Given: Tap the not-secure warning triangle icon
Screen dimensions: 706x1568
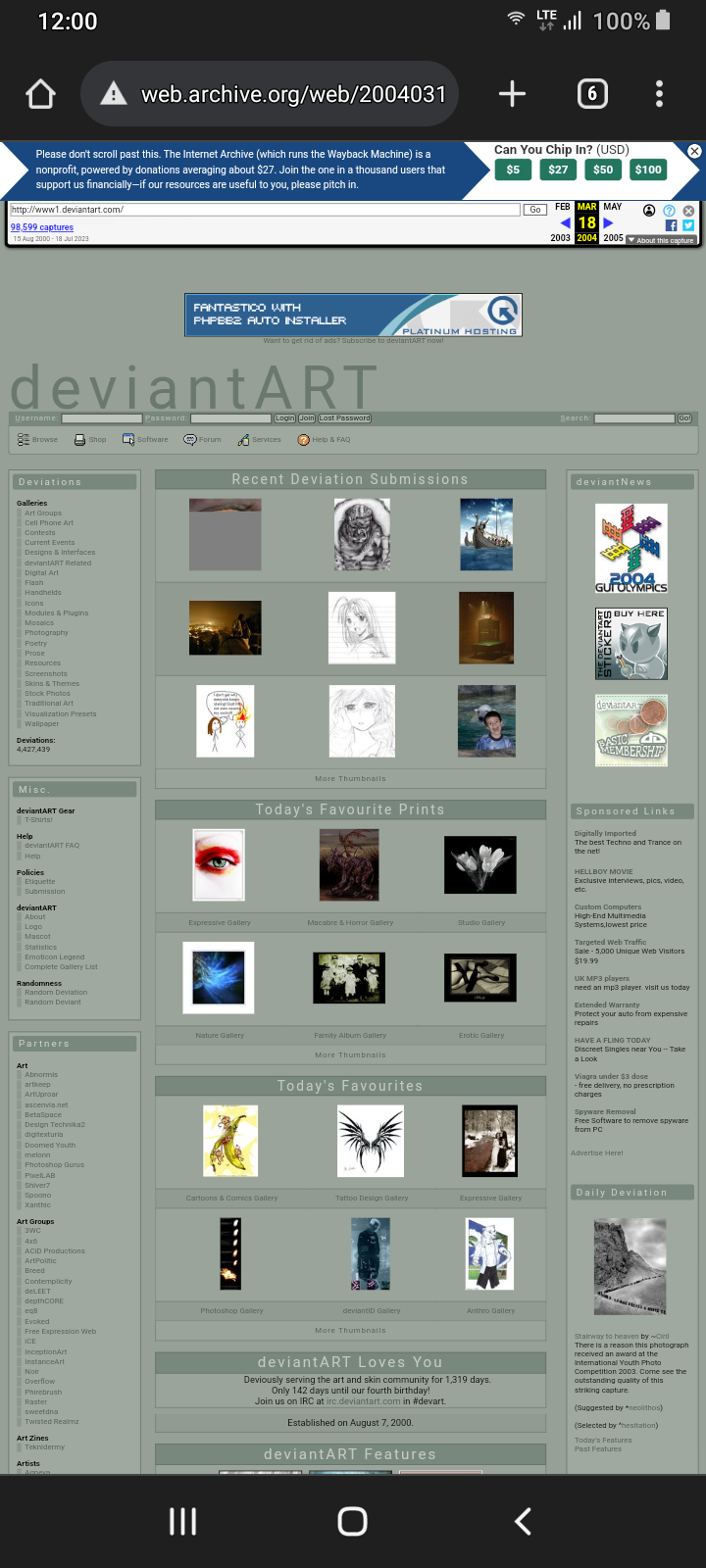Looking at the screenshot, I should (114, 94).
